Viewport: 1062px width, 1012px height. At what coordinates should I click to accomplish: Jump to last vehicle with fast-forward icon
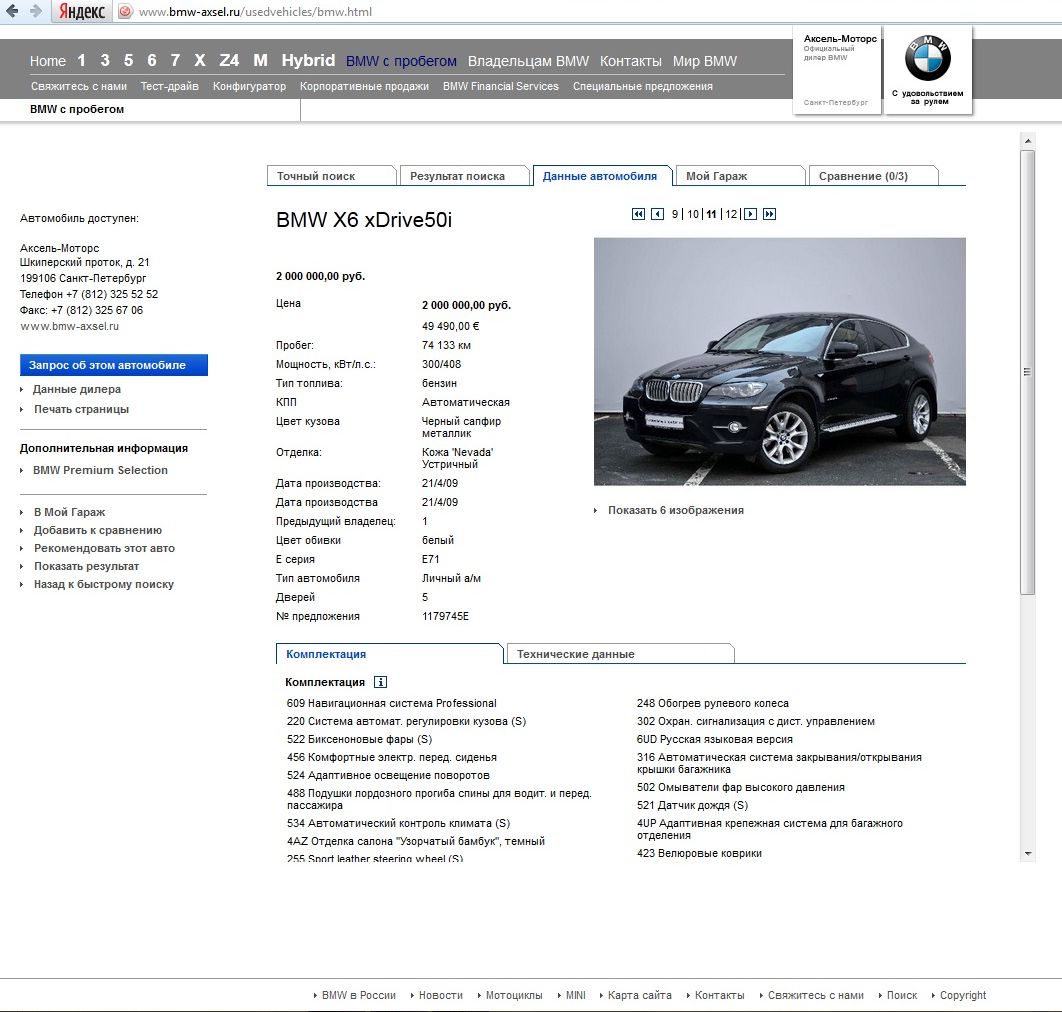click(x=769, y=214)
